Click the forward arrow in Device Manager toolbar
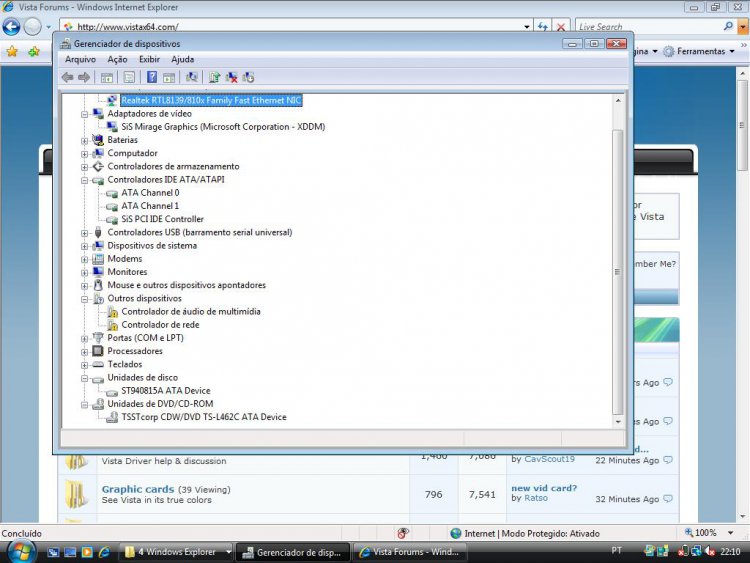The width and height of the screenshot is (750, 563). (84, 77)
